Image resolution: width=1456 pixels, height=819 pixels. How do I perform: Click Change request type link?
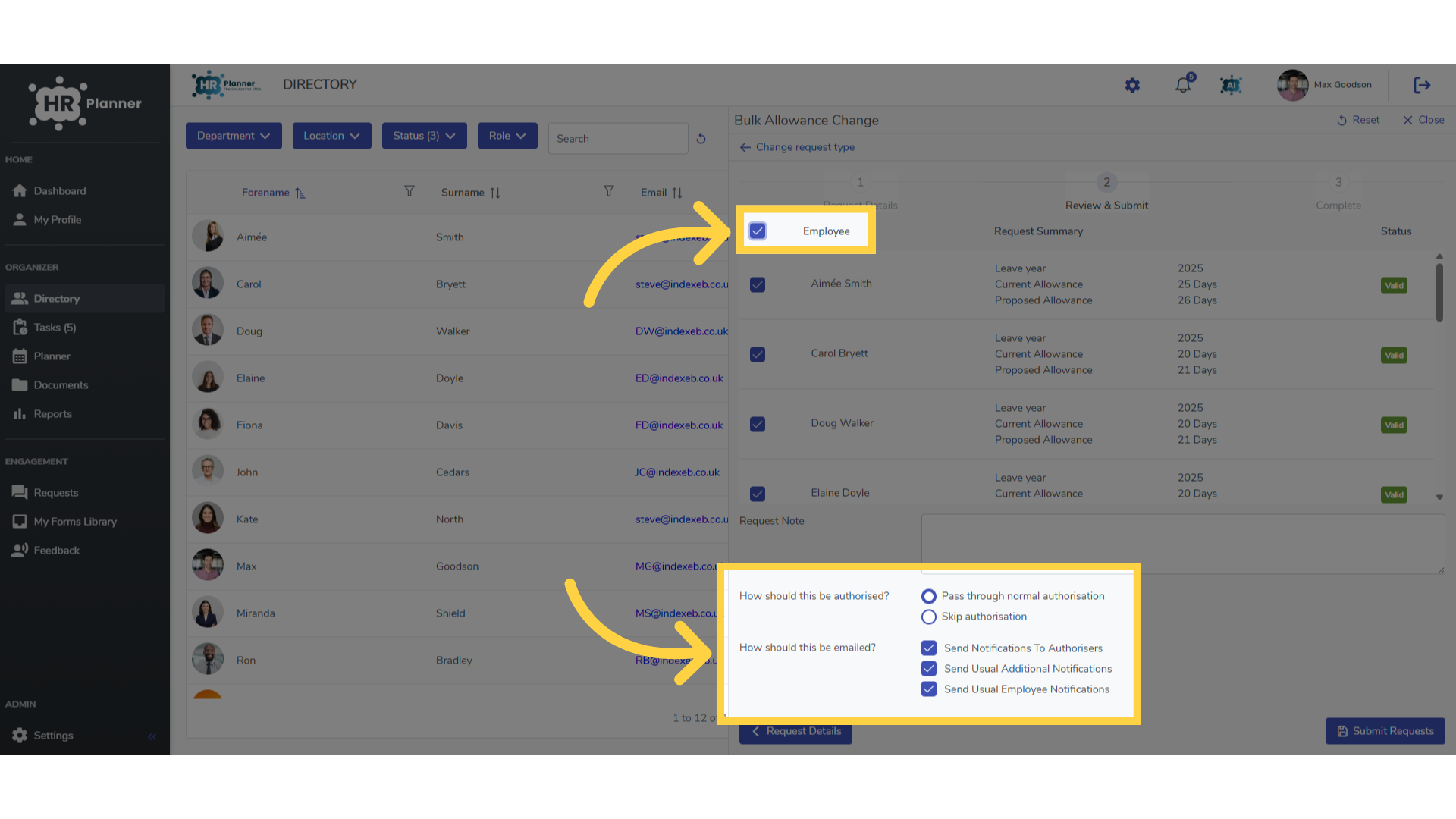[797, 147]
